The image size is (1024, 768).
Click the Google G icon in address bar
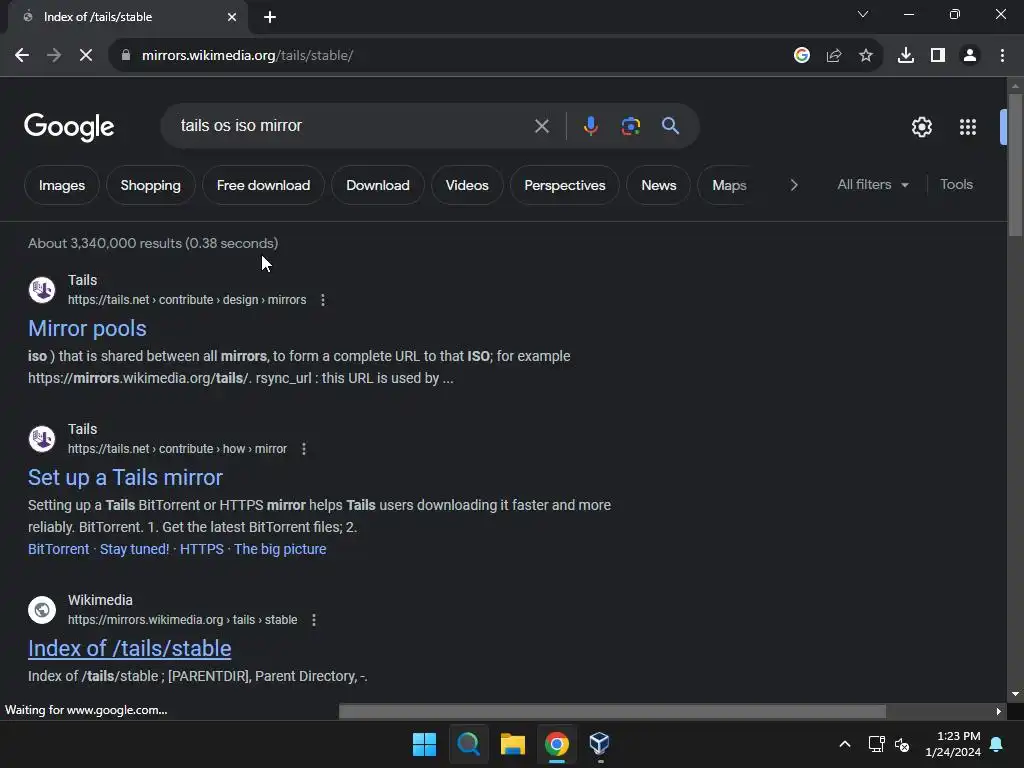[x=802, y=56]
